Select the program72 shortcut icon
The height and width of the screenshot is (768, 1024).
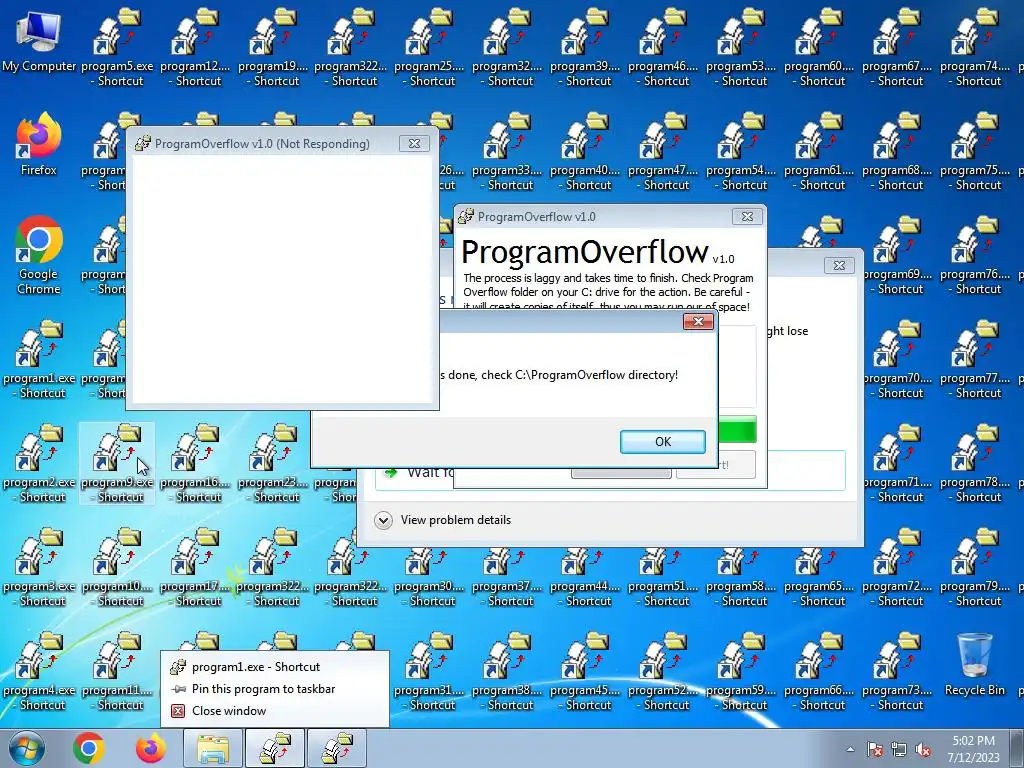click(x=897, y=568)
